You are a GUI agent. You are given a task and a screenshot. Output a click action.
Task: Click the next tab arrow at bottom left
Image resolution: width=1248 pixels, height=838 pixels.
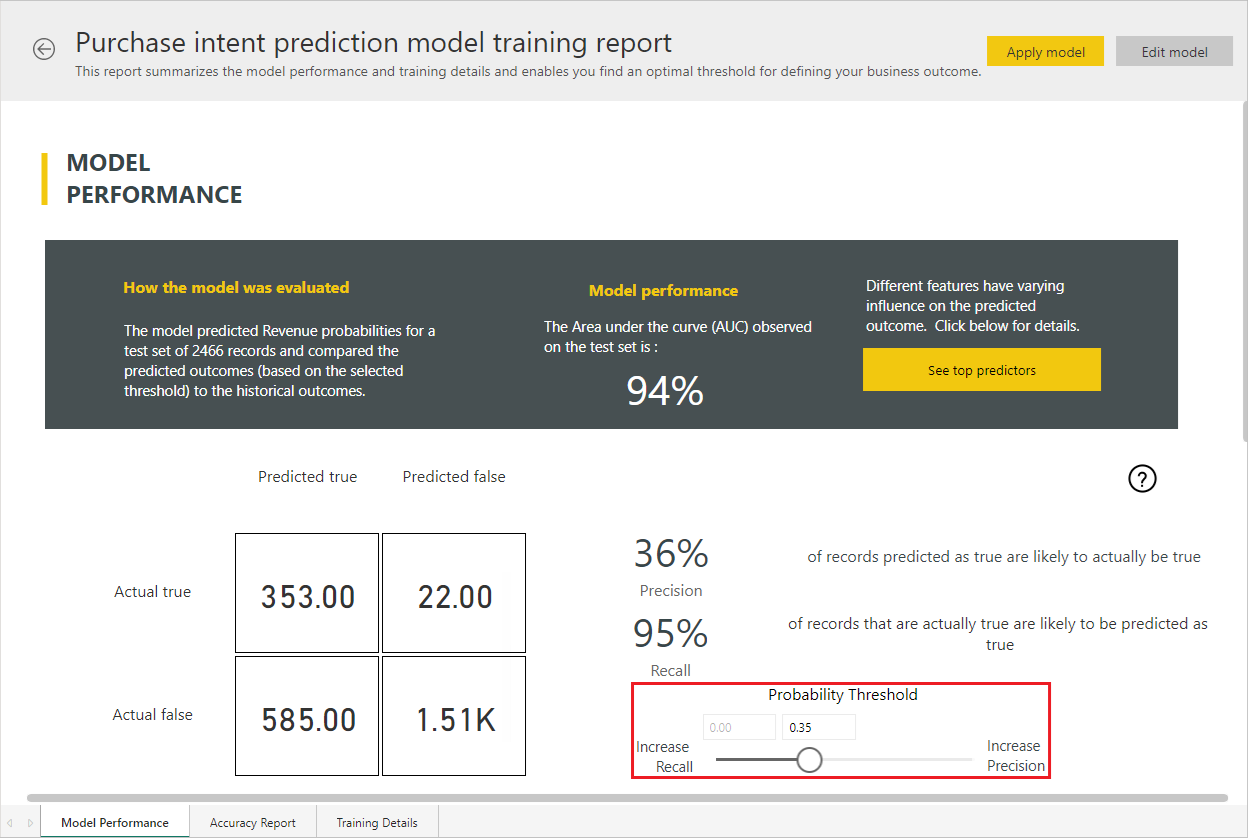30,822
